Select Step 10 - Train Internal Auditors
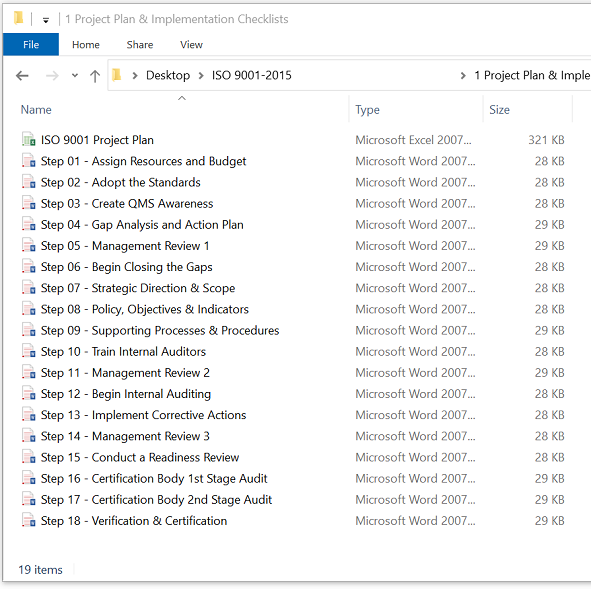Viewport: 591px width, 589px height. 123,351
